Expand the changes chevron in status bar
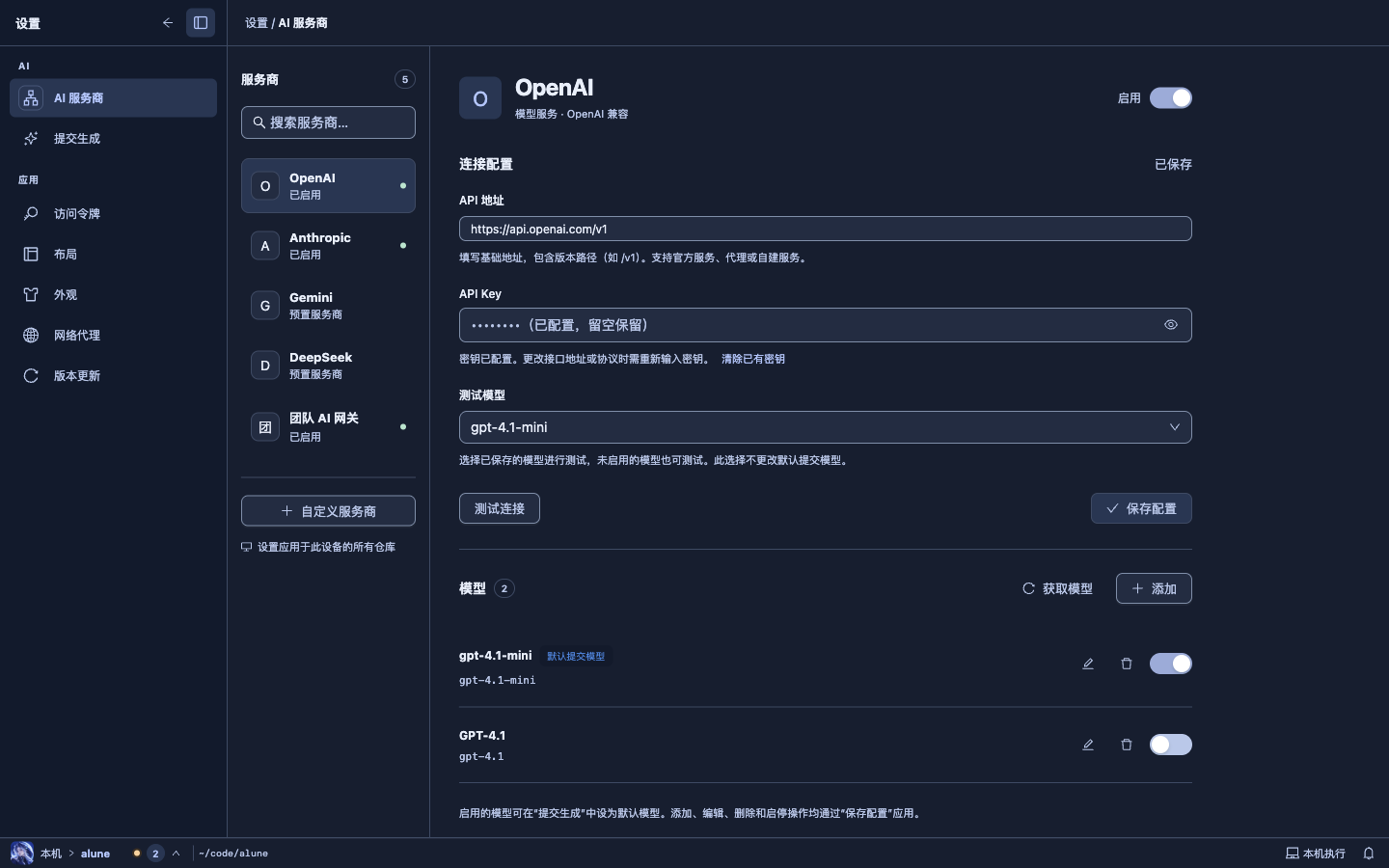1389x868 pixels. click(176, 853)
